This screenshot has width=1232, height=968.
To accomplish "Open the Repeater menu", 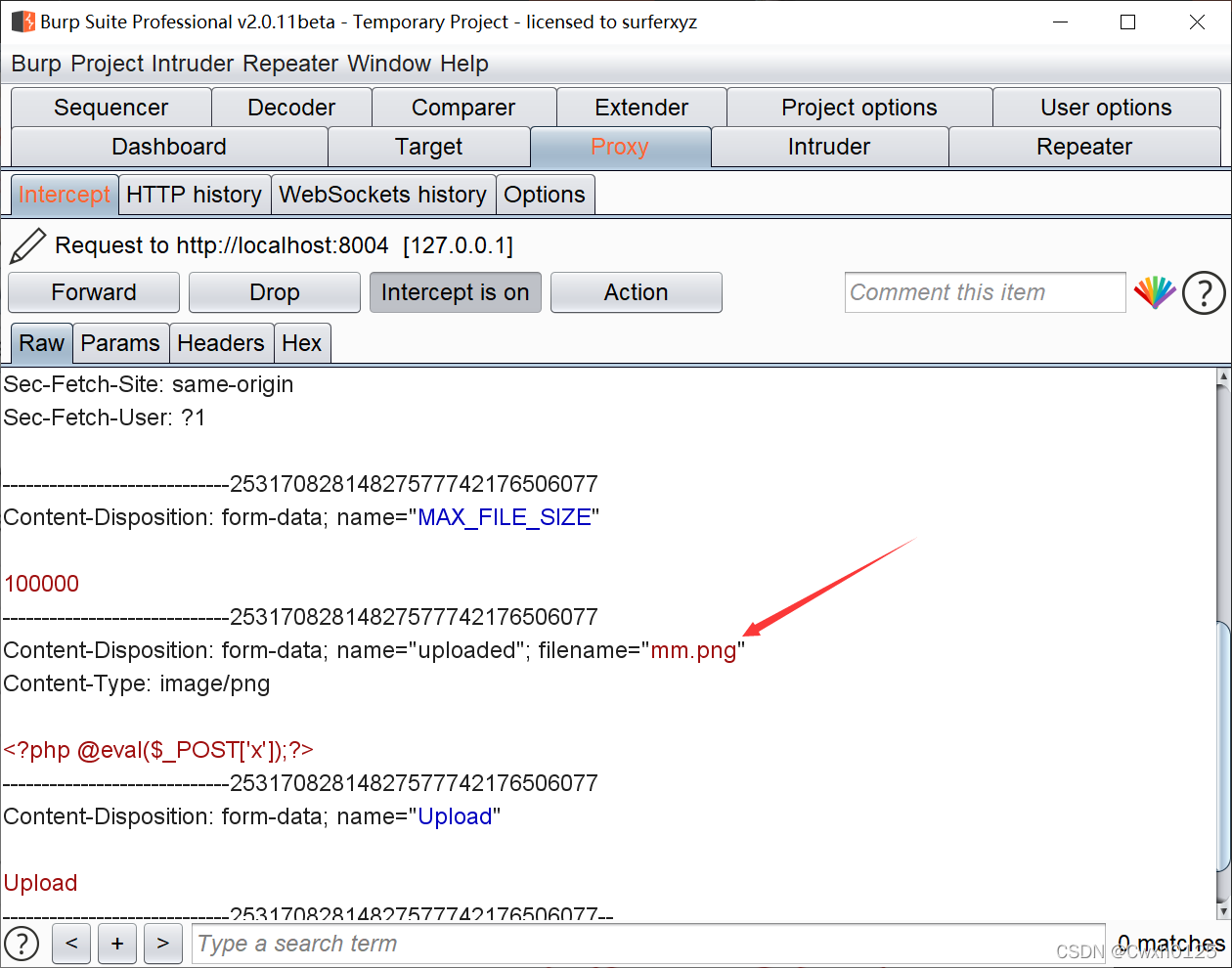I will 290,64.
